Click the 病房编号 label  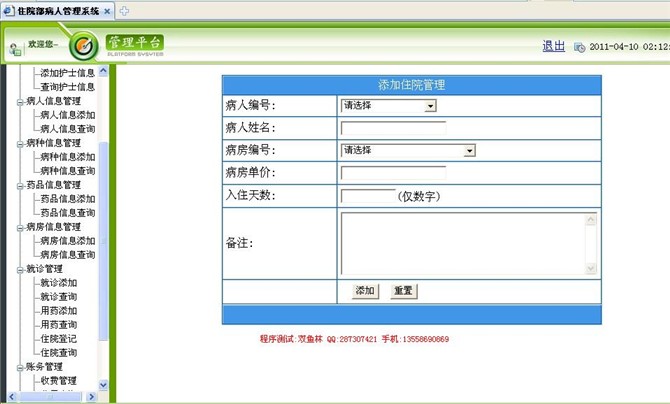click(250, 150)
